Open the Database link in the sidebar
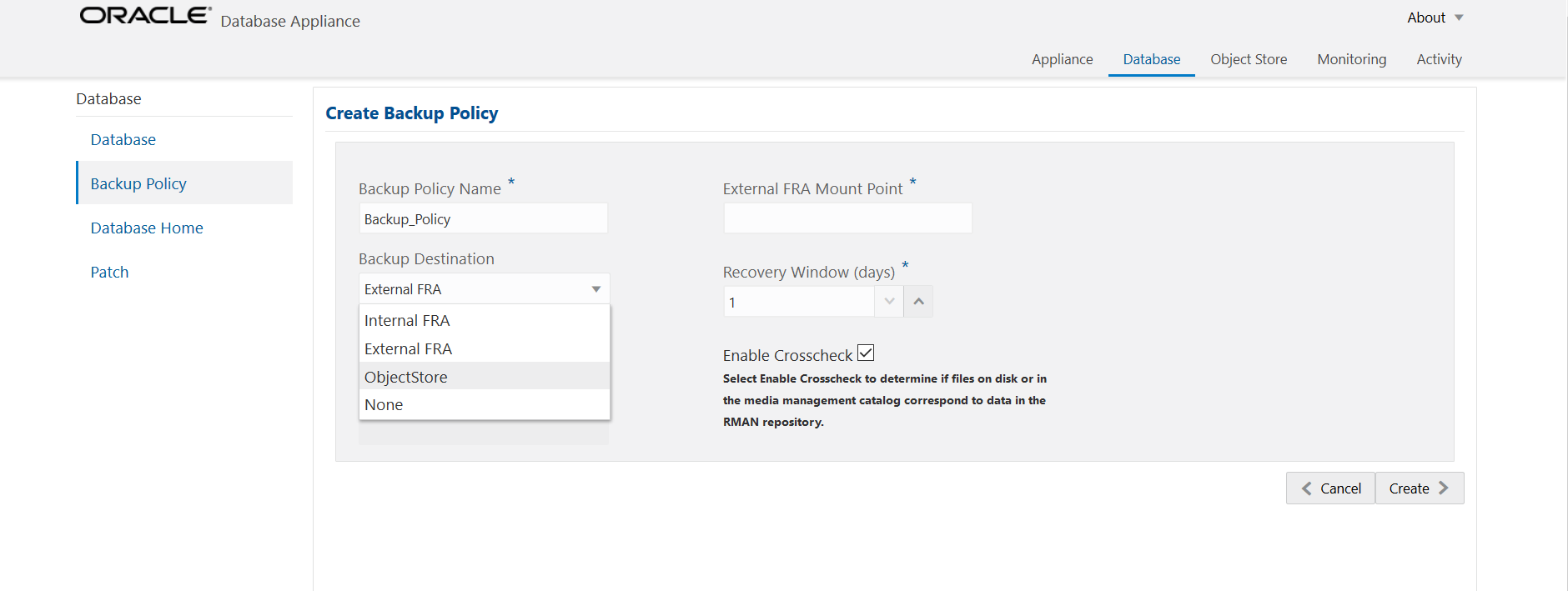Image resolution: width=1568 pixels, height=591 pixels. (x=123, y=139)
